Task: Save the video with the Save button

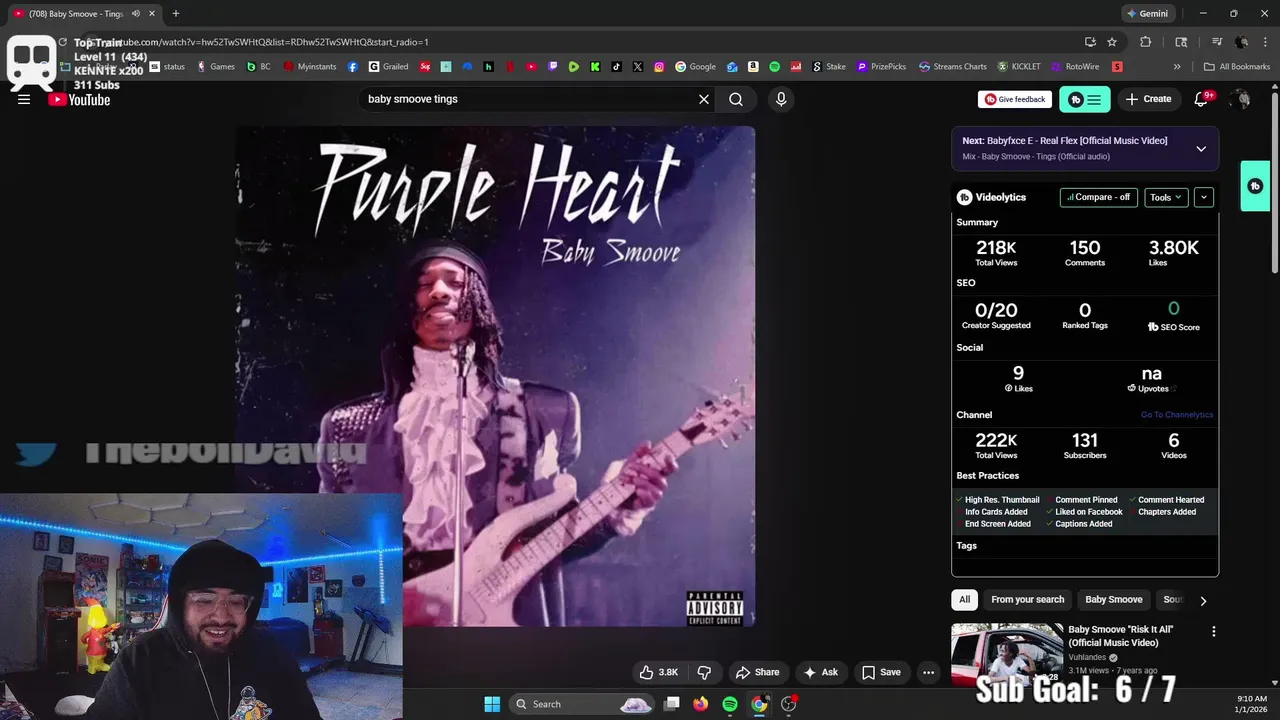Action: 881,672
